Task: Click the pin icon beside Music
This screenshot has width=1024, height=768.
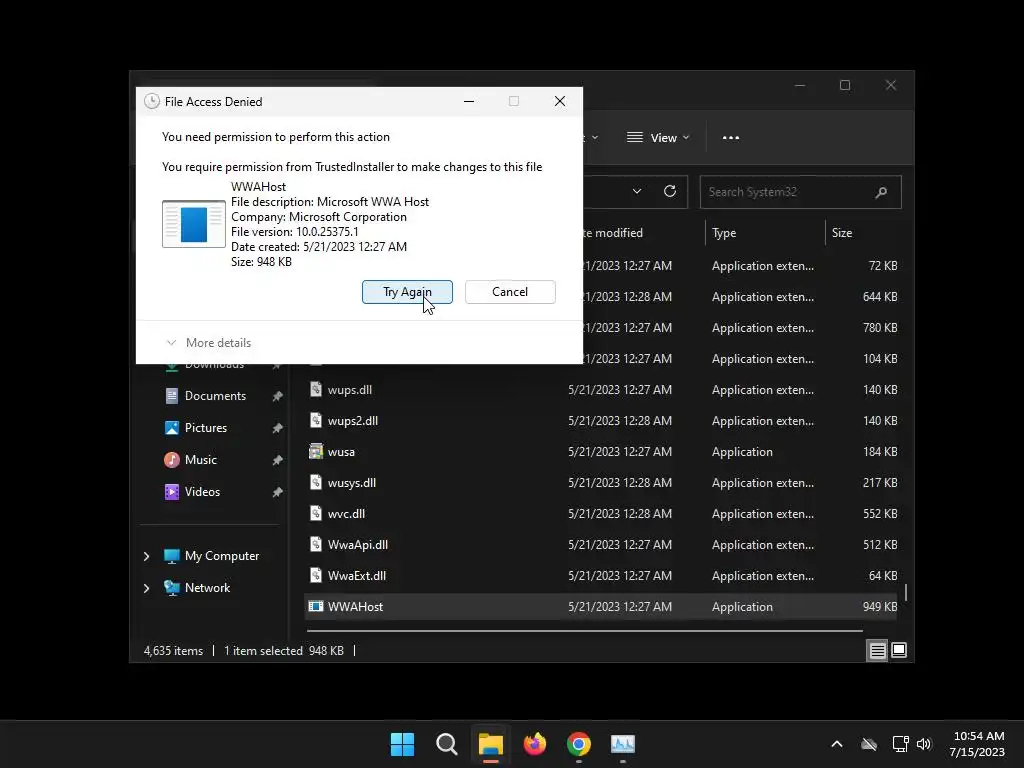Action: click(x=277, y=460)
